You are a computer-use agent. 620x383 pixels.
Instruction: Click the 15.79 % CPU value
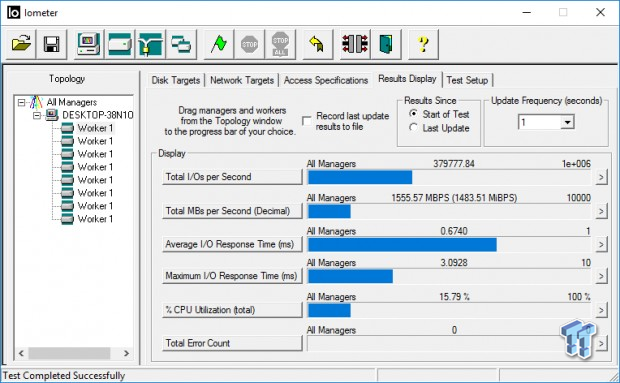[x=454, y=296]
